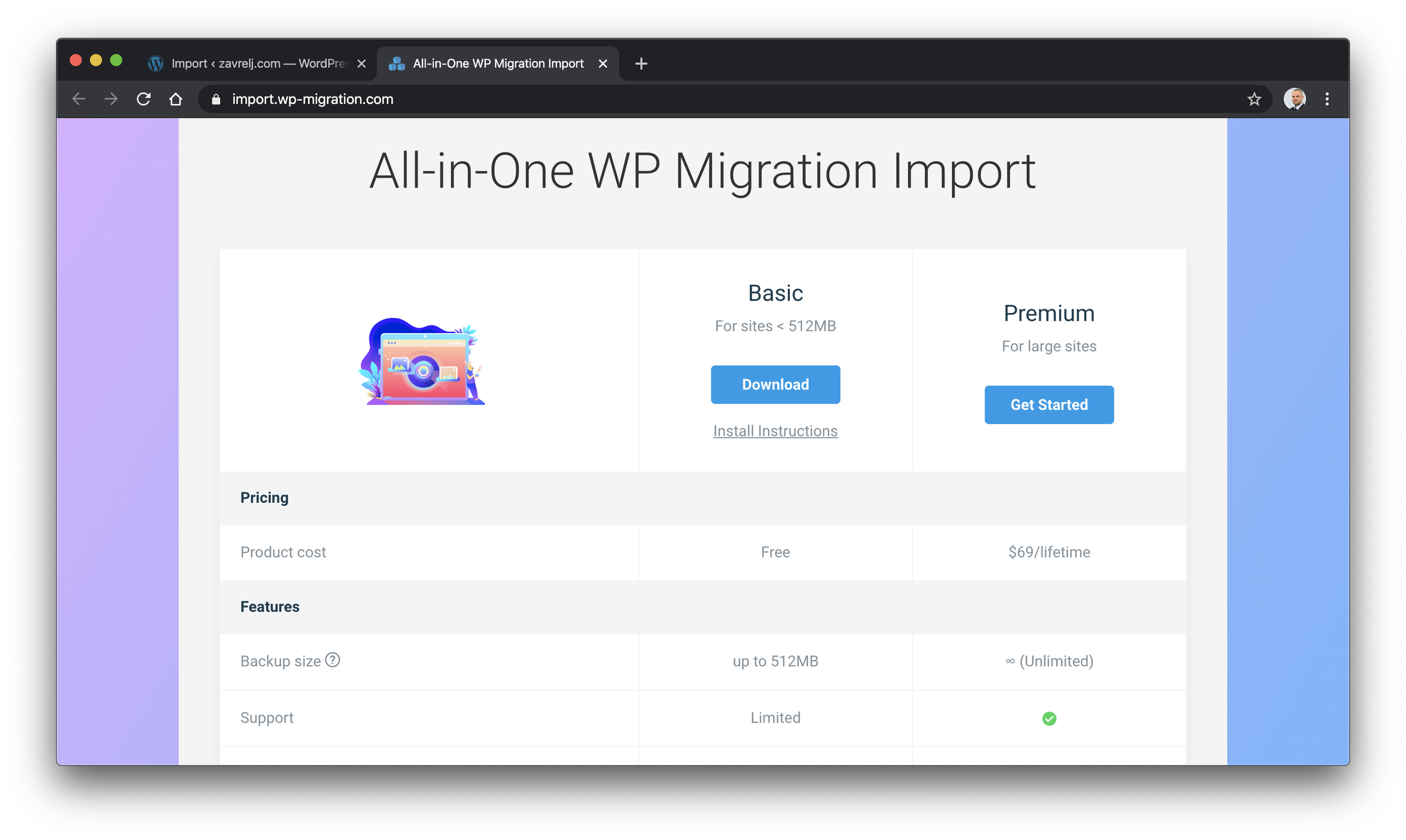View site security lock info
The width and height of the screenshot is (1406, 840).
pos(216,100)
